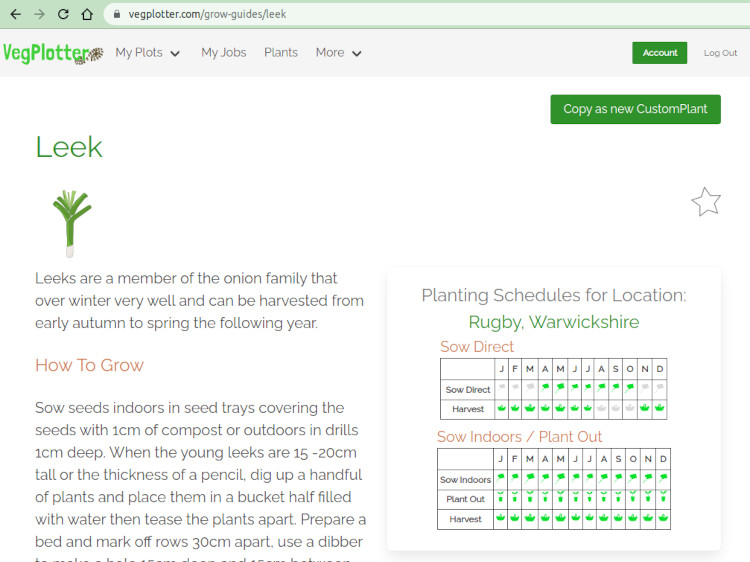This screenshot has width=750, height=562.
Task: Click the Log Out link
Action: (720, 53)
